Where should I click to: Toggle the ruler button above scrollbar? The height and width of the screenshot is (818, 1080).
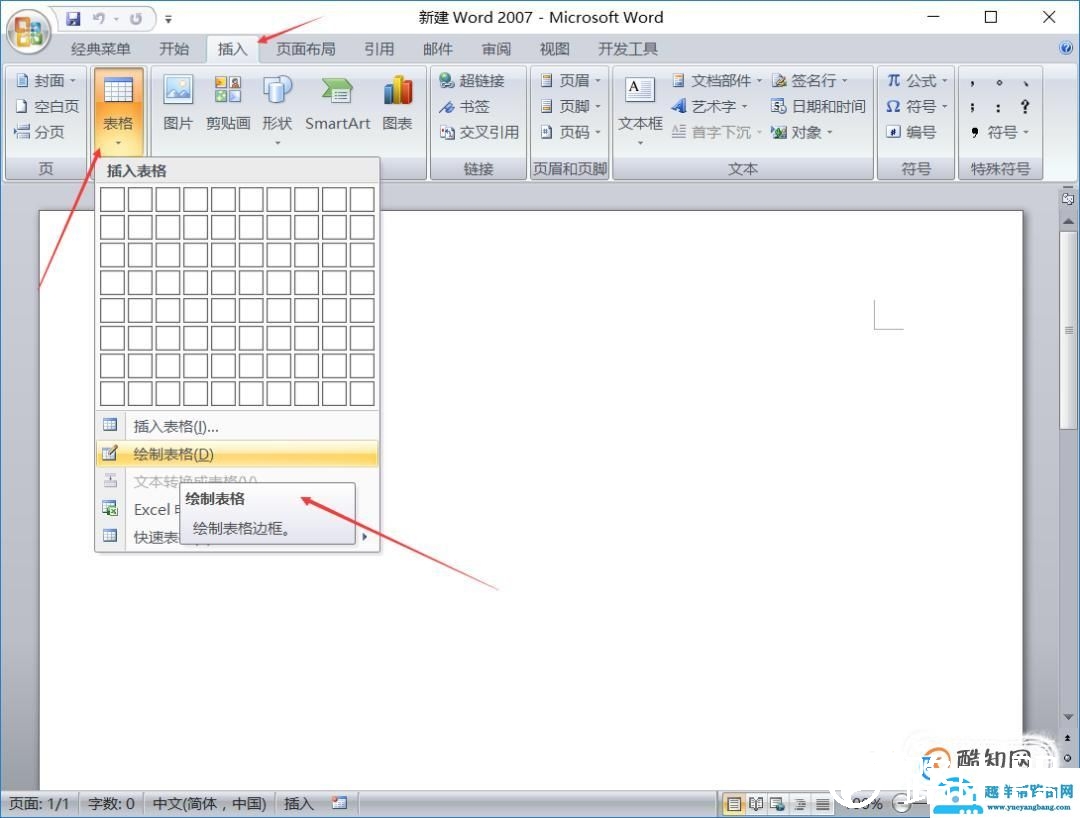click(1068, 199)
